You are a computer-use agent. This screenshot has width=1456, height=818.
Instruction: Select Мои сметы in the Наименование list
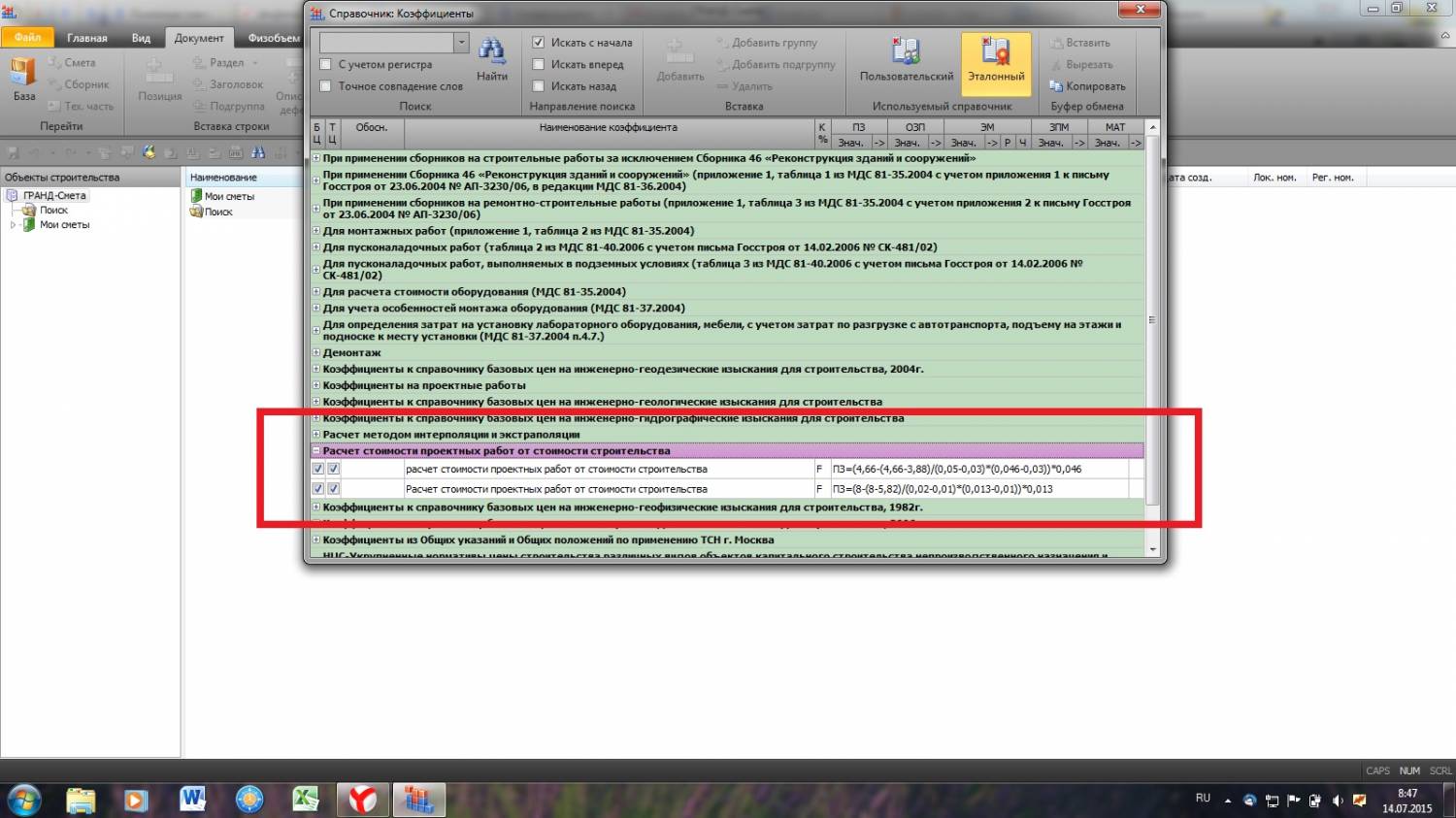tap(229, 196)
